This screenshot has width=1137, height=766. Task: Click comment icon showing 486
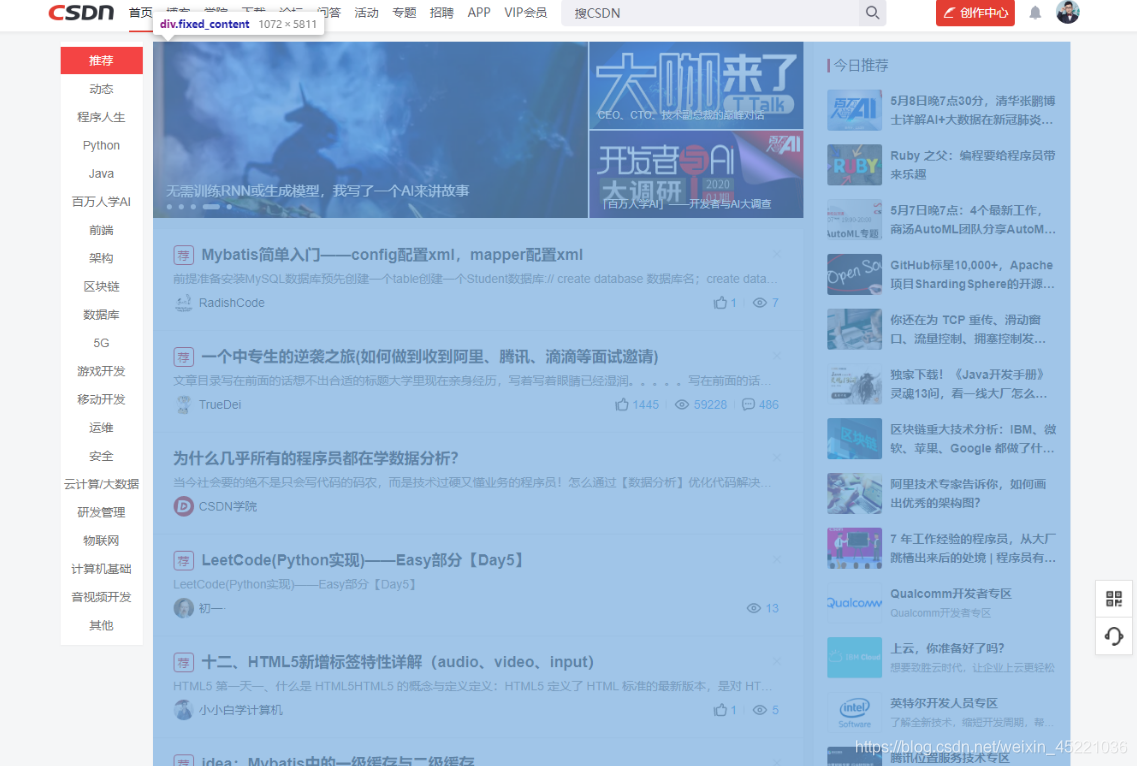click(x=748, y=404)
